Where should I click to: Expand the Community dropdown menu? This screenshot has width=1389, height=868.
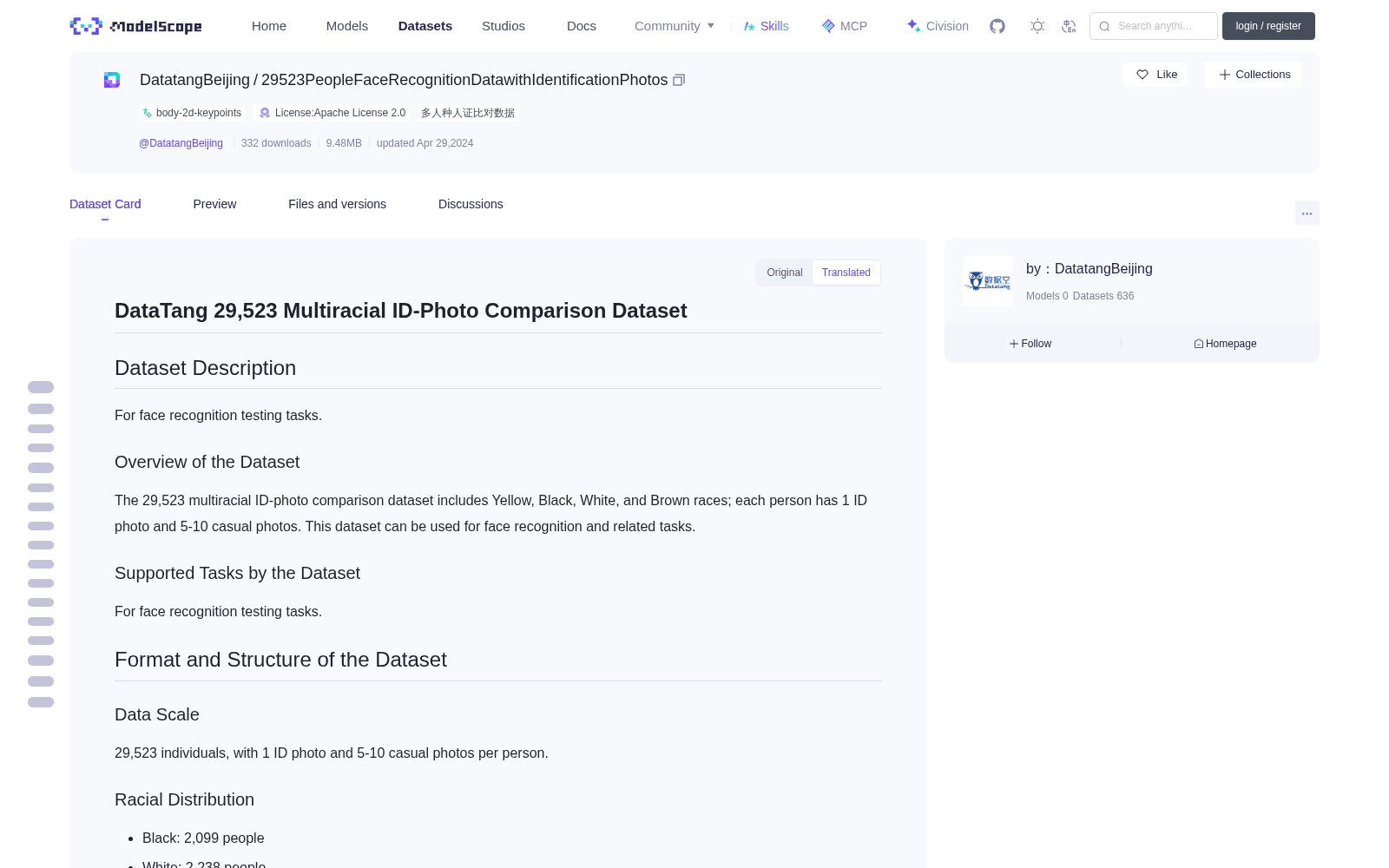pos(675,26)
